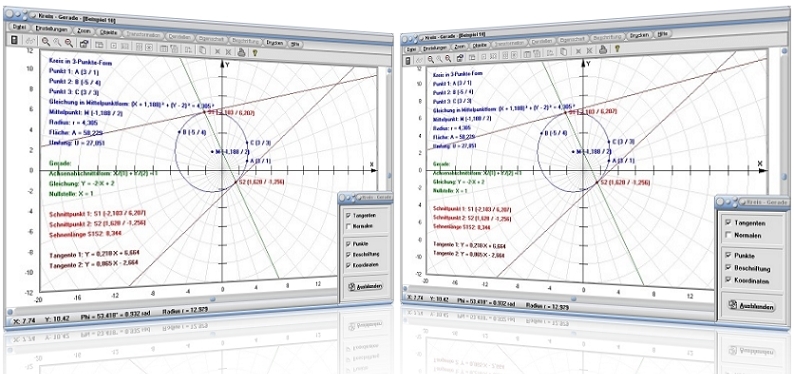Click printer icon in left window toolbar
Screen dimensions: 794x374
point(242,52)
